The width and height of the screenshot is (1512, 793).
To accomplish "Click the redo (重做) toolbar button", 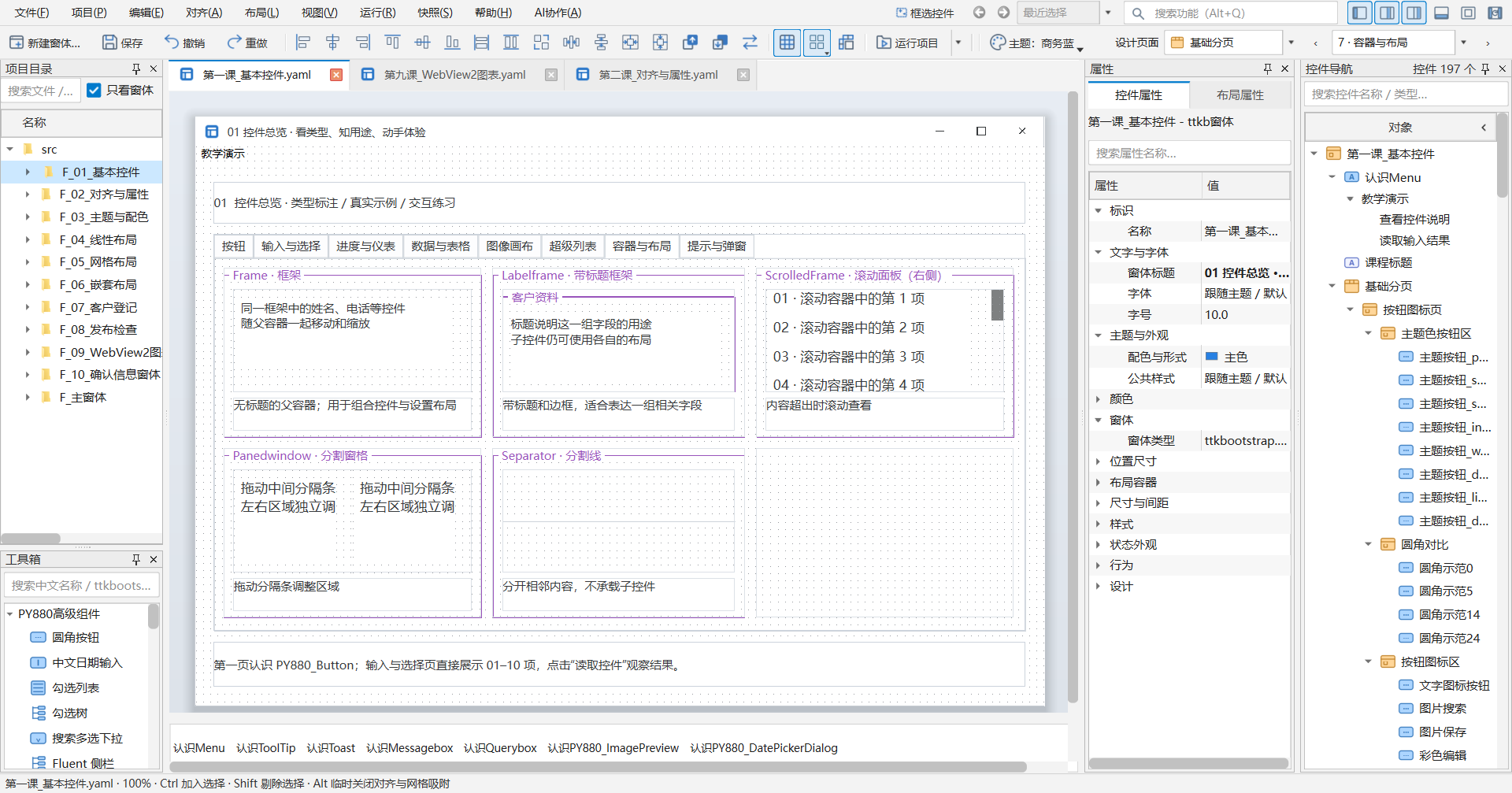I will [x=246, y=43].
